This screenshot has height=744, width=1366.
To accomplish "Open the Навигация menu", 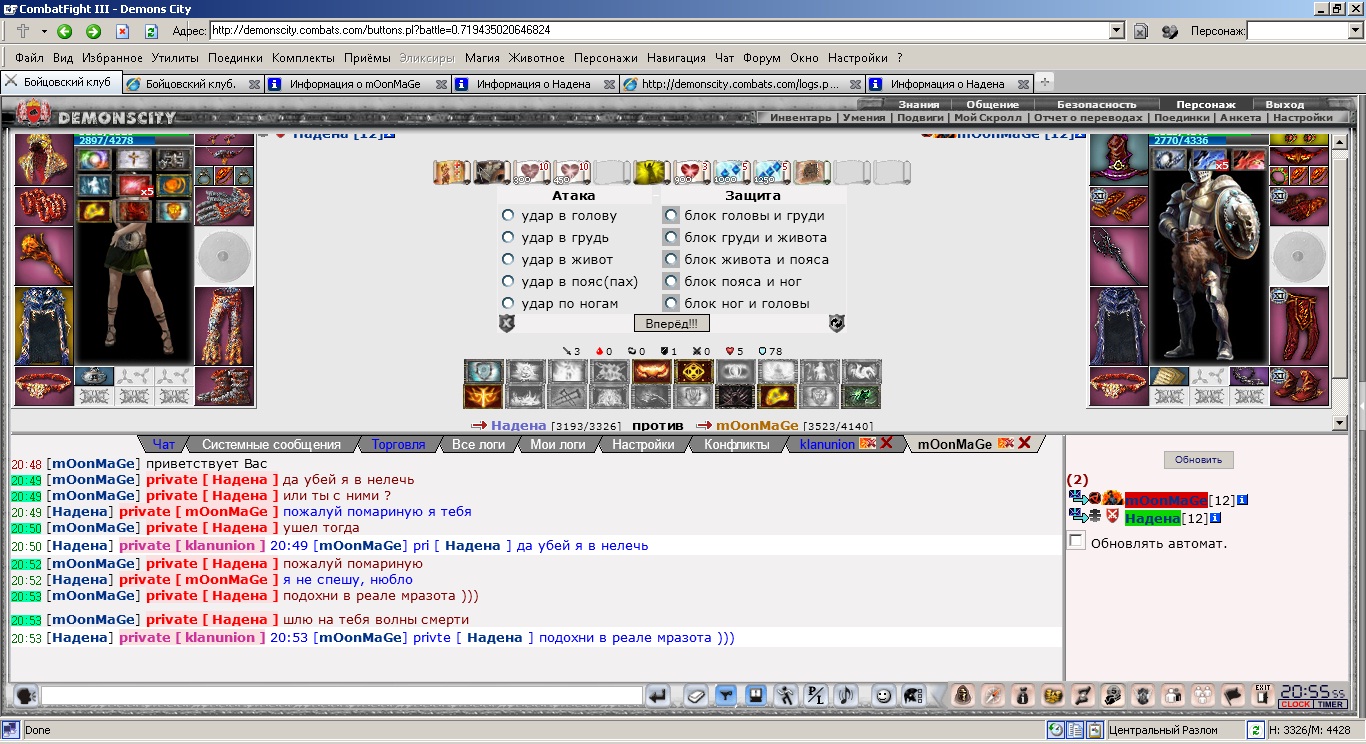I will pyautogui.click(x=676, y=58).
